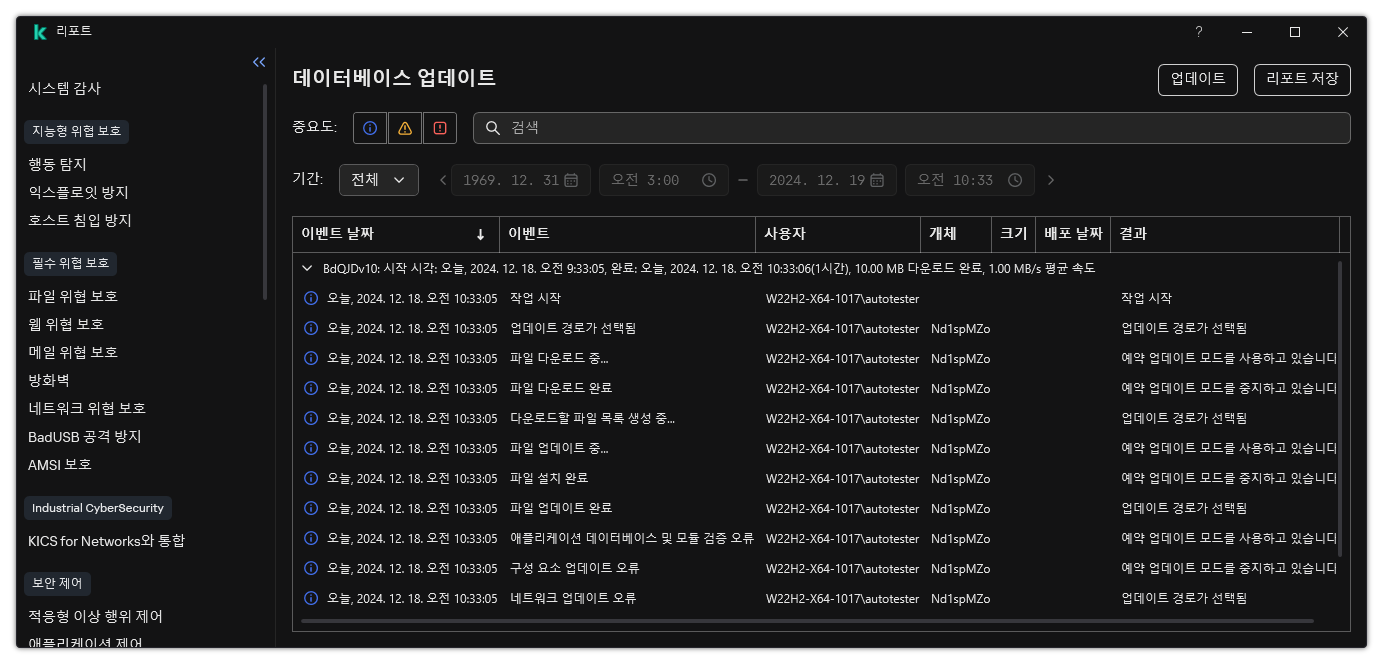
Task: Click inside the 검색 search field
Action: click(x=700, y=127)
